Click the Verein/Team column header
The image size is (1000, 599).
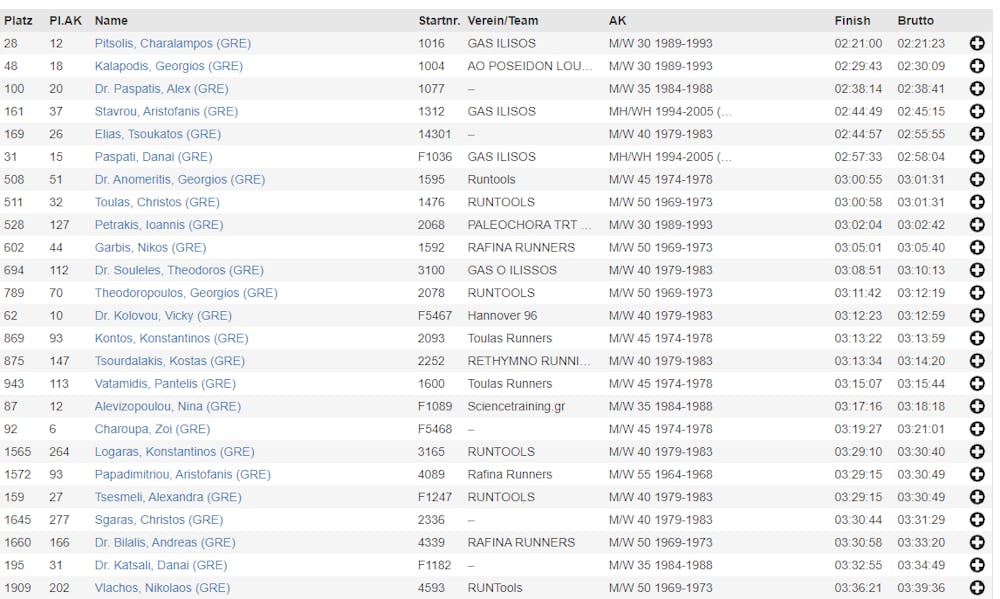click(503, 20)
